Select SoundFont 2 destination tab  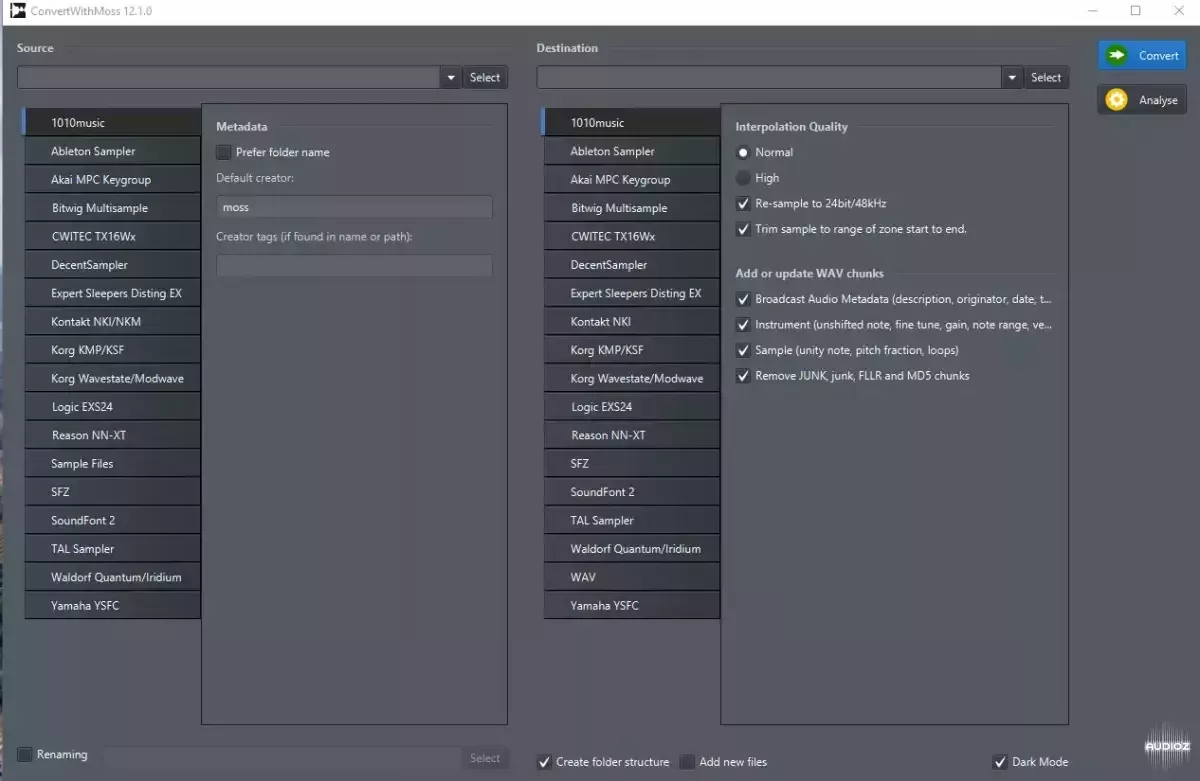(x=632, y=492)
